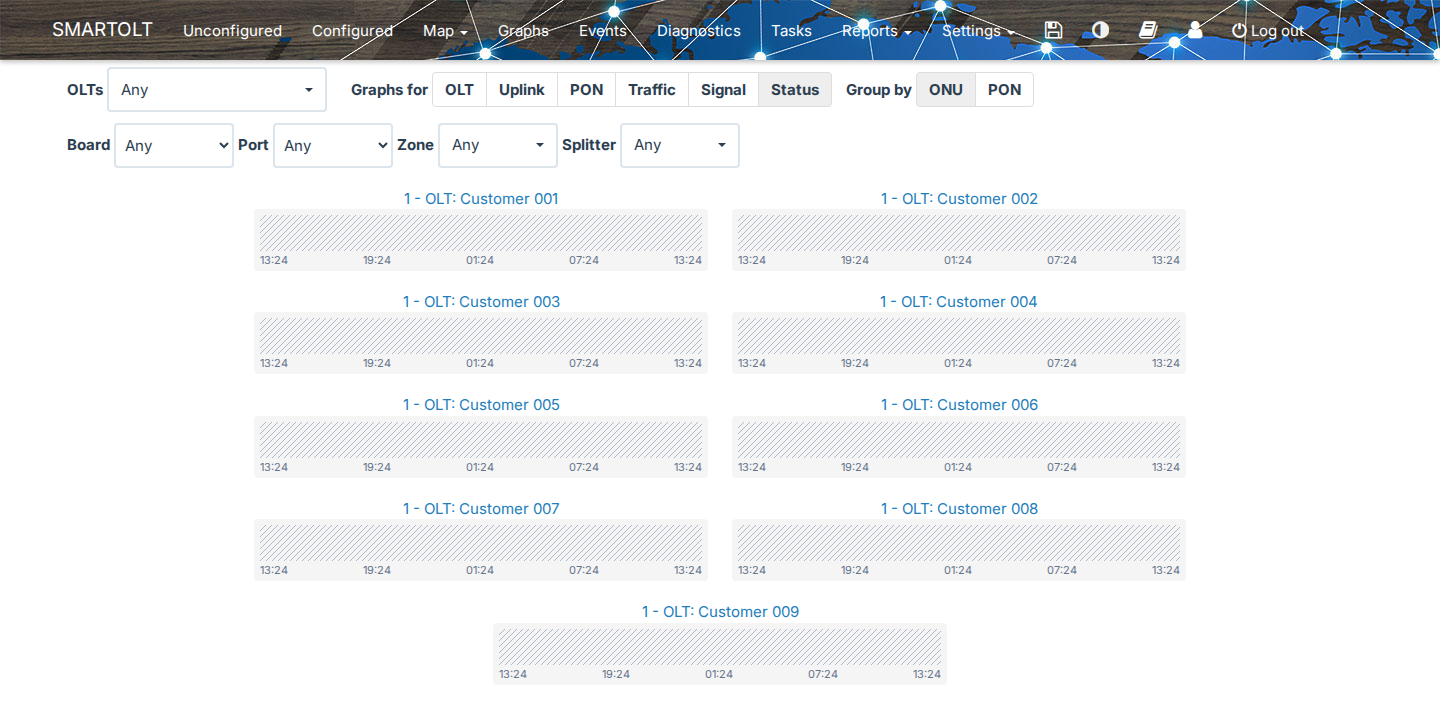Viewport: 1440px width, 702px height.
Task: Open the OLTs dropdown
Action: point(217,90)
